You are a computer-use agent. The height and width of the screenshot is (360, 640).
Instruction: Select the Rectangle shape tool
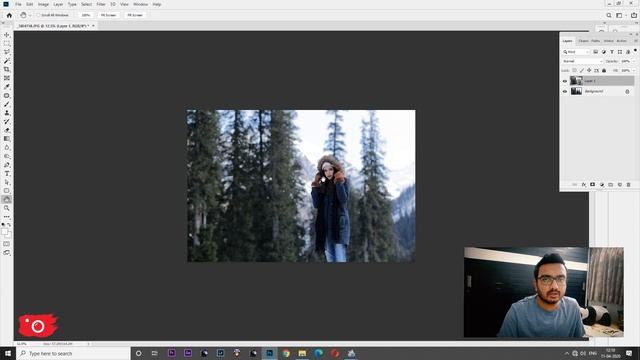click(x=7, y=191)
